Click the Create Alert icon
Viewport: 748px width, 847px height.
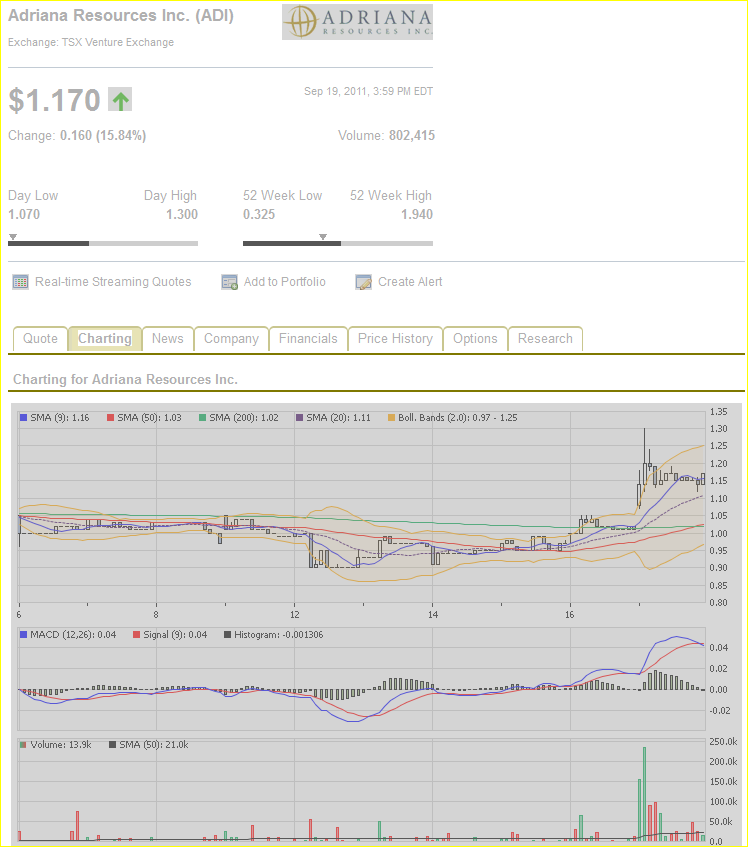[x=364, y=282]
